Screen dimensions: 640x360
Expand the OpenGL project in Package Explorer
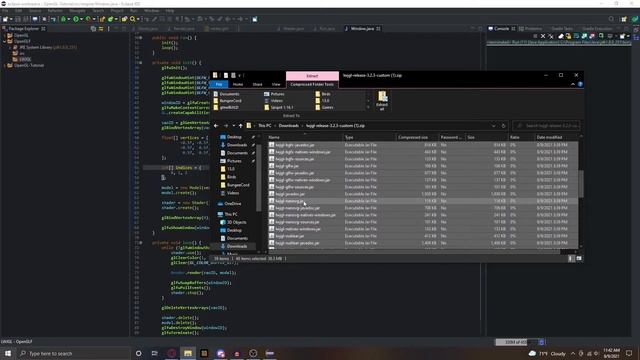(x=4, y=36)
